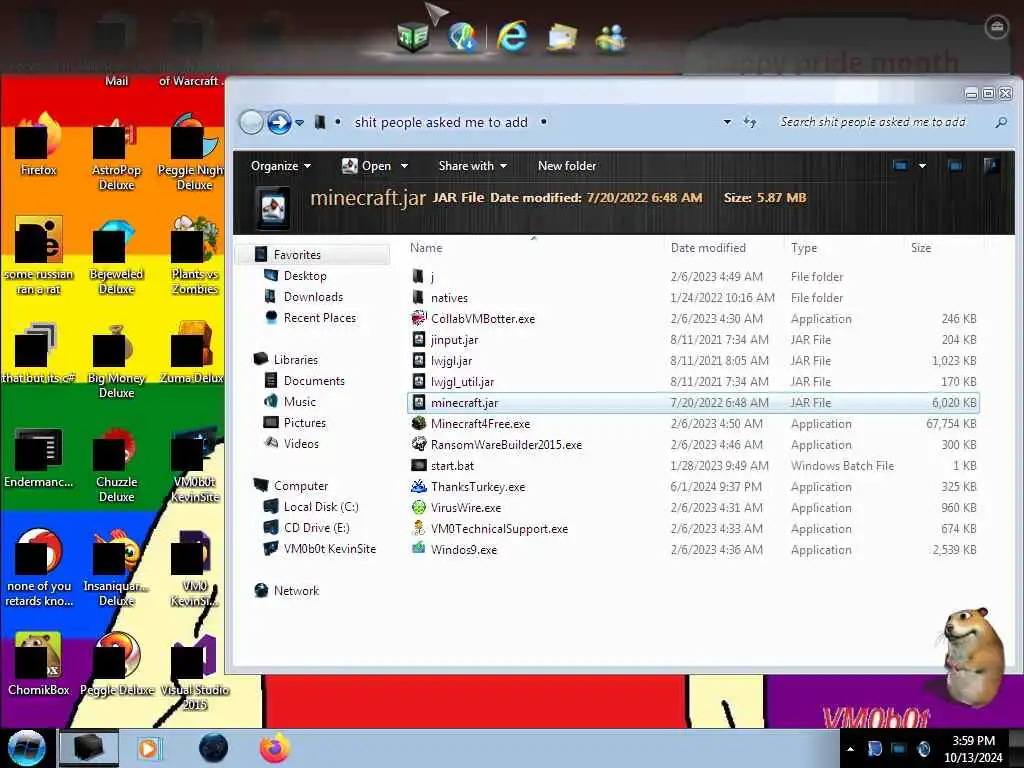This screenshot has width=1024, height=768.
Task: Click the 6,020 KB size cell
Action: click(x=954, y=403)
